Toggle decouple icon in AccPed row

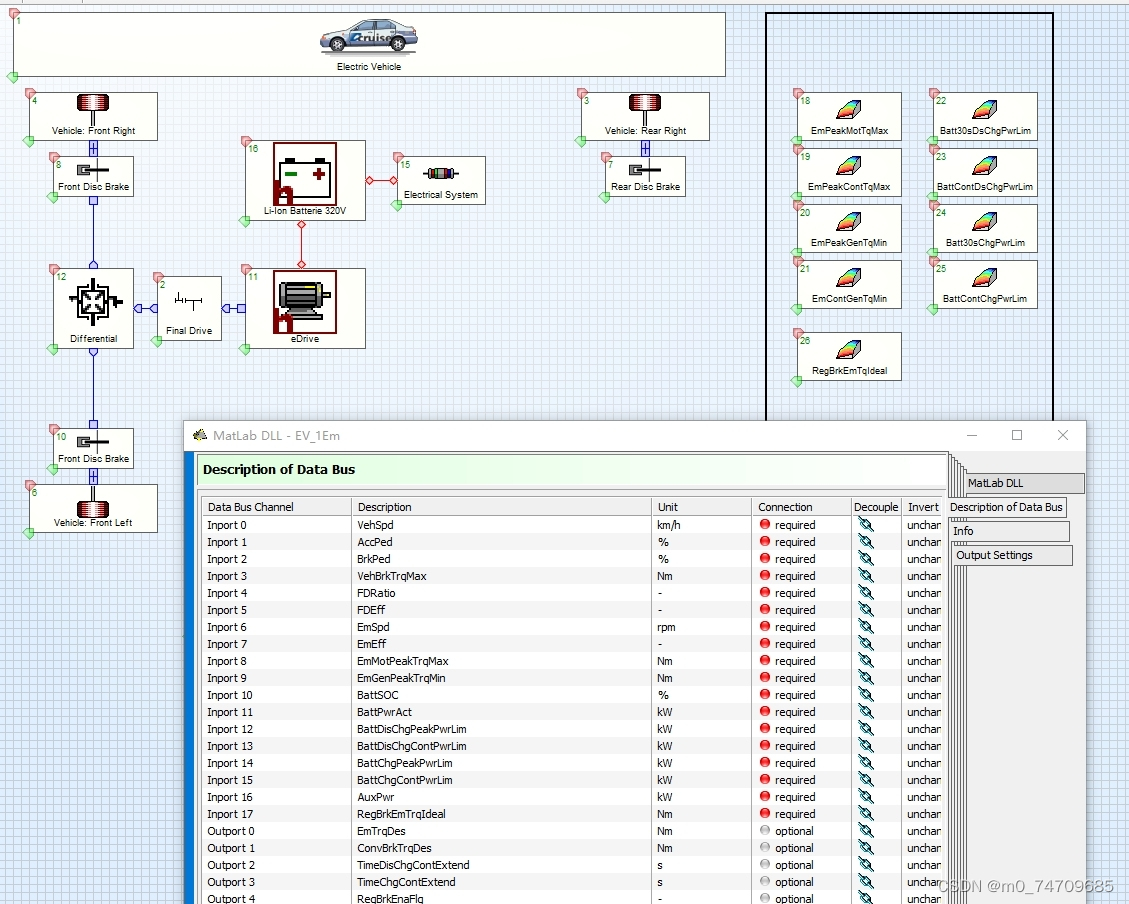(x=865, y=542)
